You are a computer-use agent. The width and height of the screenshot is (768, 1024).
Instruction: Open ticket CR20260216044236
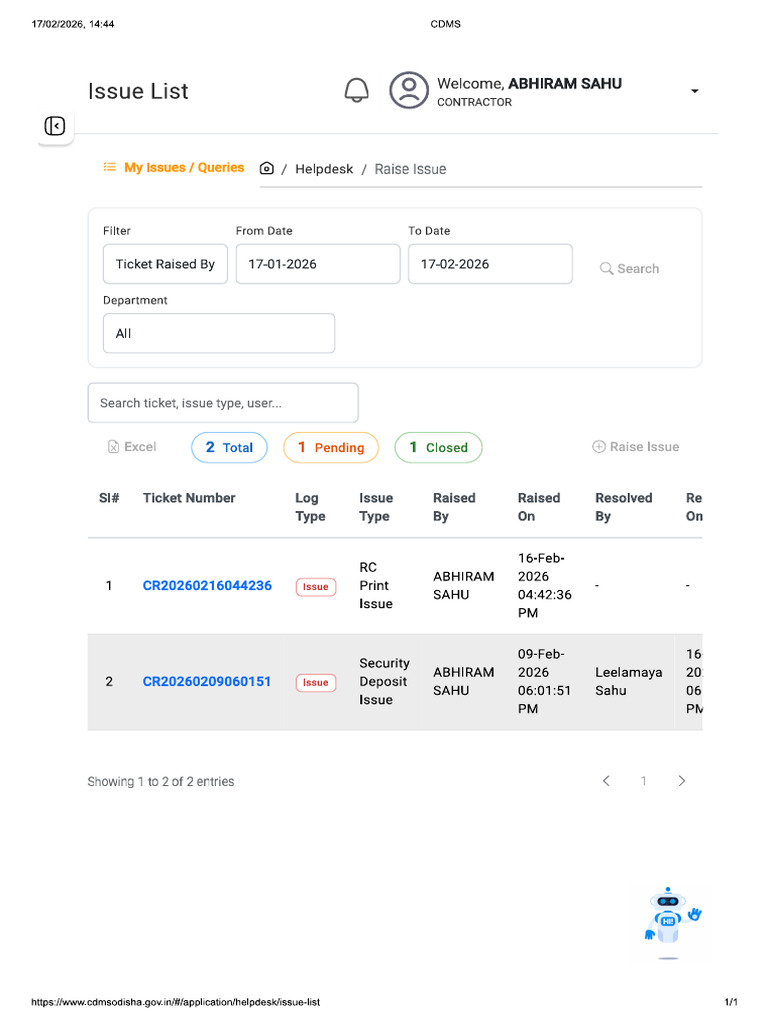(x=207, y=586)
